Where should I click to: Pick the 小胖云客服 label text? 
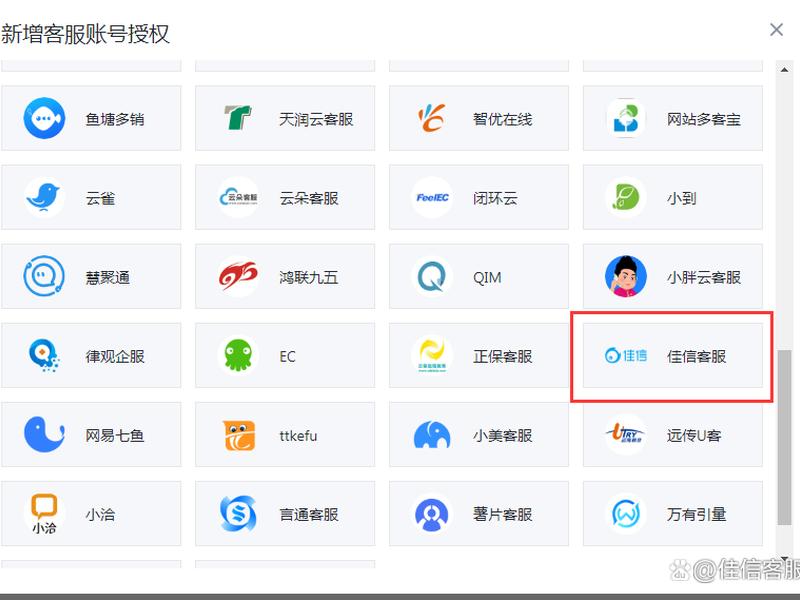pos(704,277)
